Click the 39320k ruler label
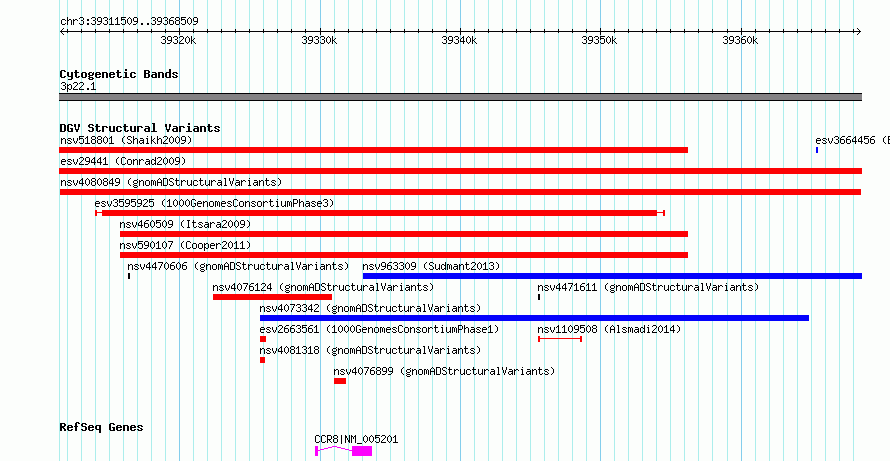890x461 pixels. (178, 40)
